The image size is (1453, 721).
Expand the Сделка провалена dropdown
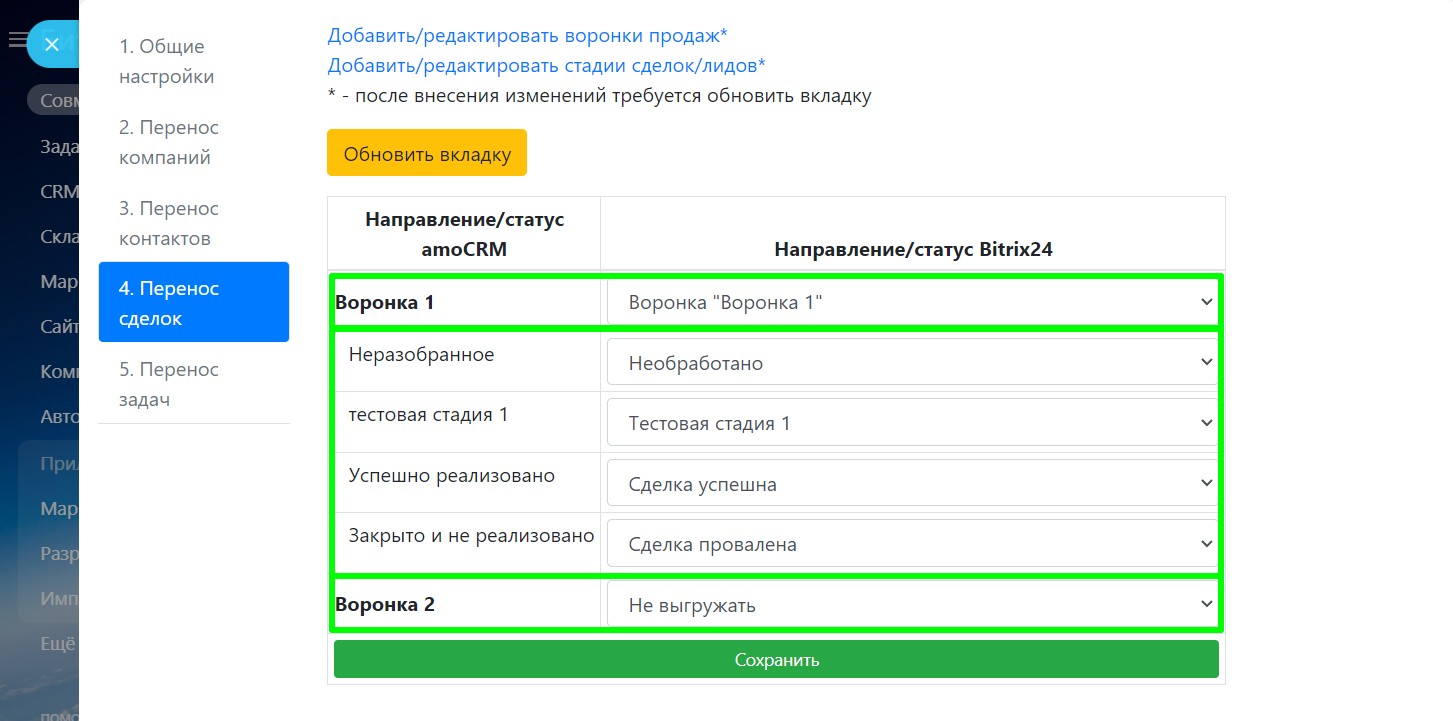point(912,545)
